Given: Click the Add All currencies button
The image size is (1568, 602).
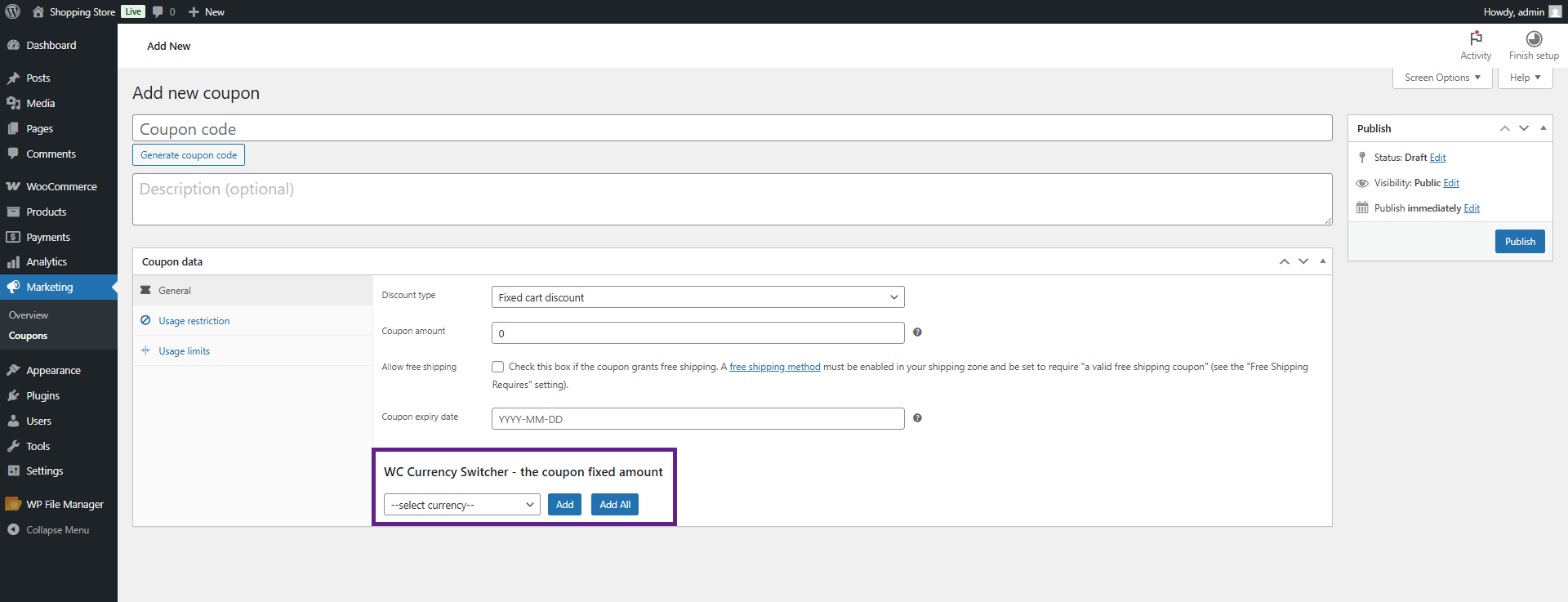Looking at the screenshot, I should [615, 505].
